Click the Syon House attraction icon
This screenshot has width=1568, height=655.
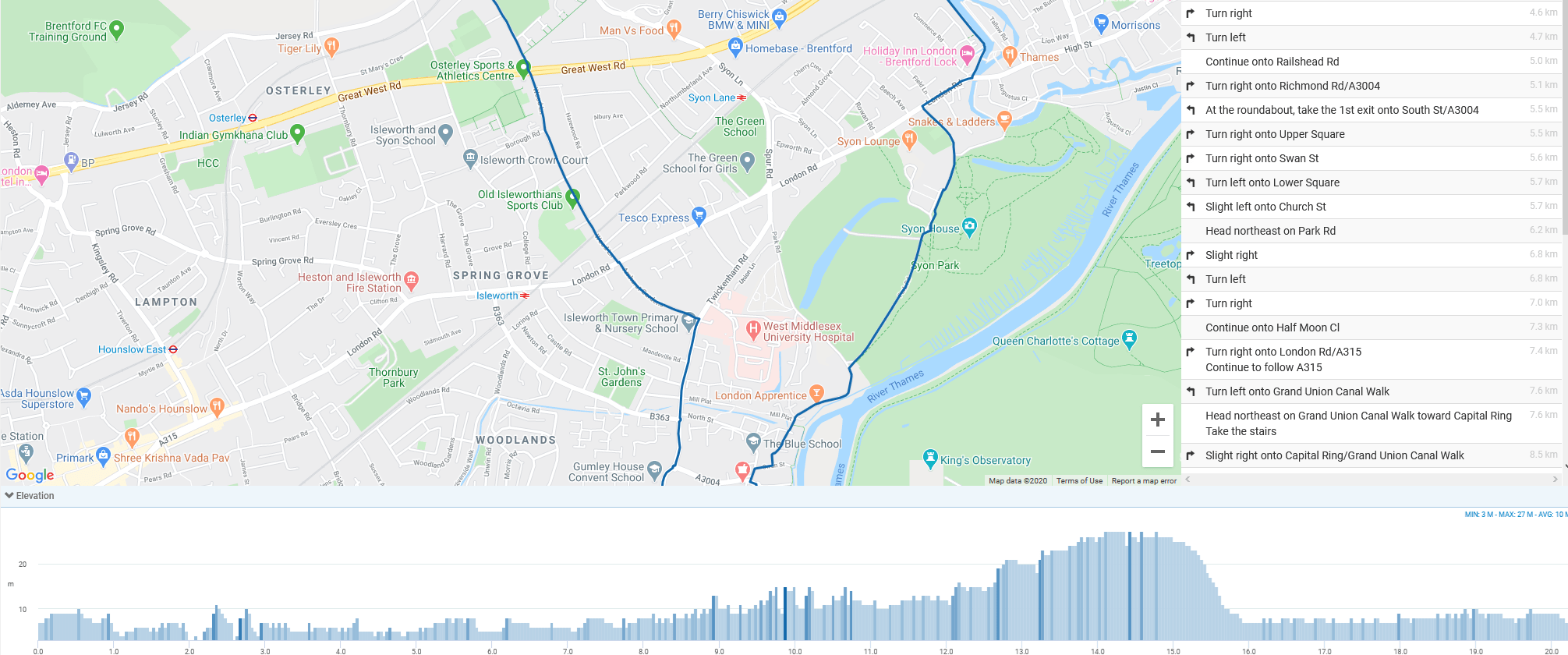coord(969,227)
